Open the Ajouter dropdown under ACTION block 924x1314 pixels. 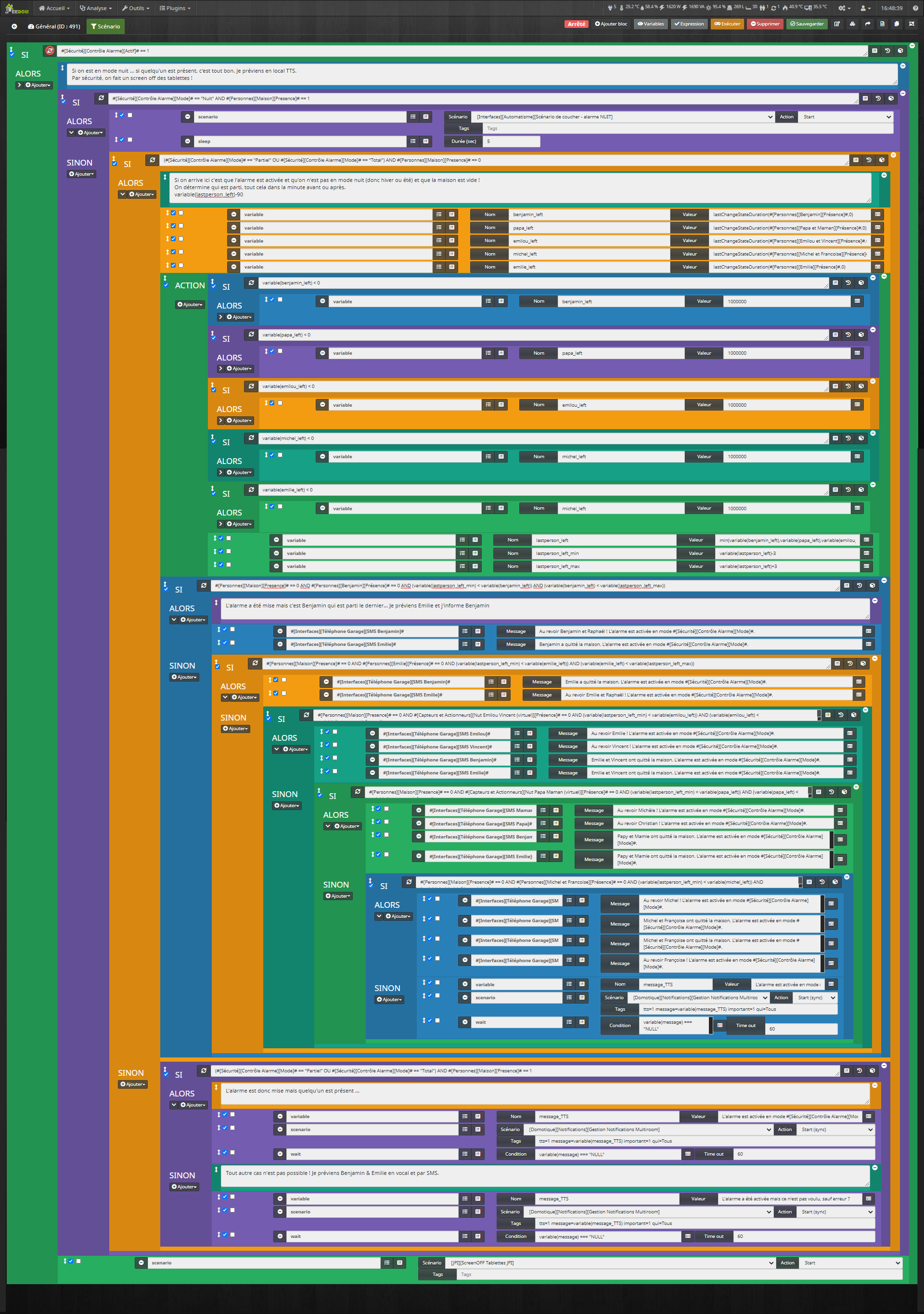point(190,305)
